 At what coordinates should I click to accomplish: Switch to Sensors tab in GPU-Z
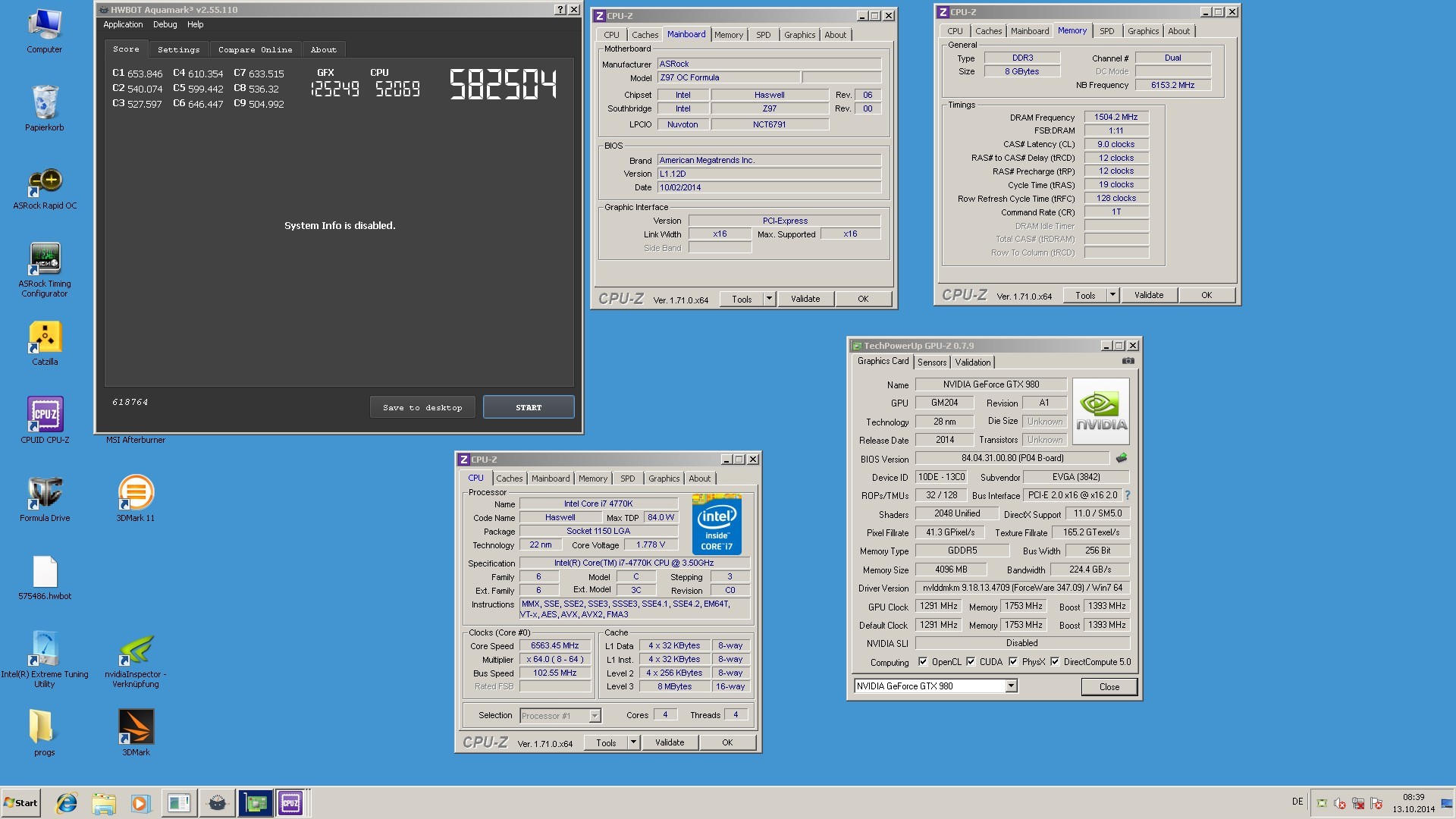tap(932, 362)
